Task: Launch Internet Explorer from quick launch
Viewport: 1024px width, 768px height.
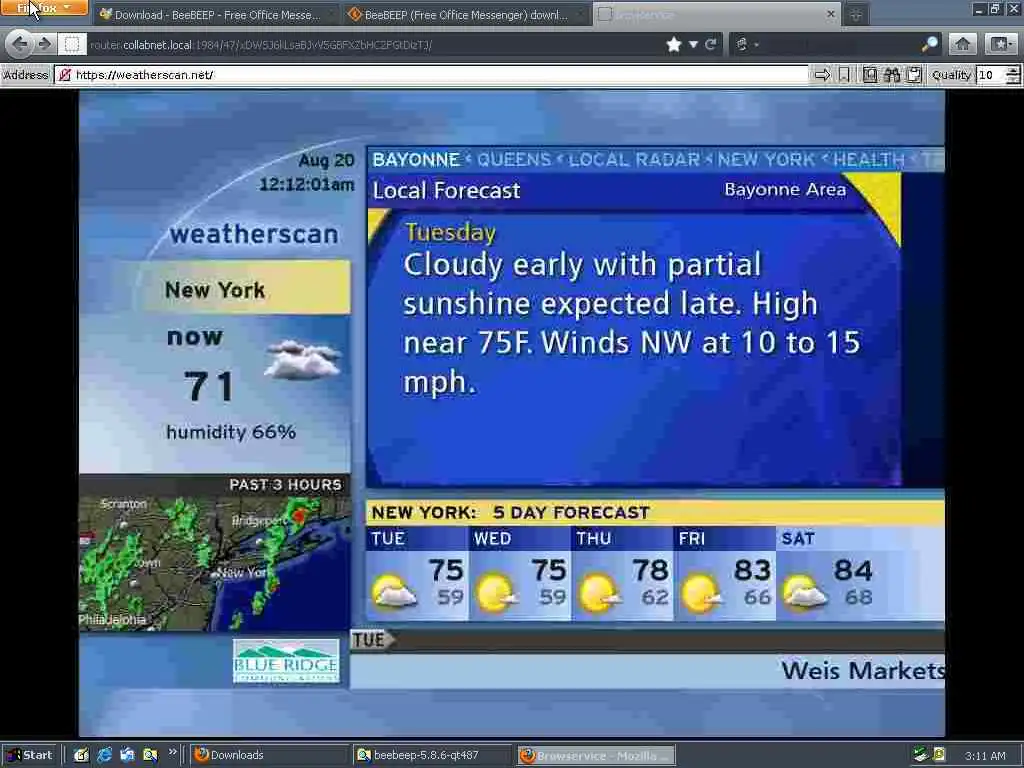Action: pos(104,756)
